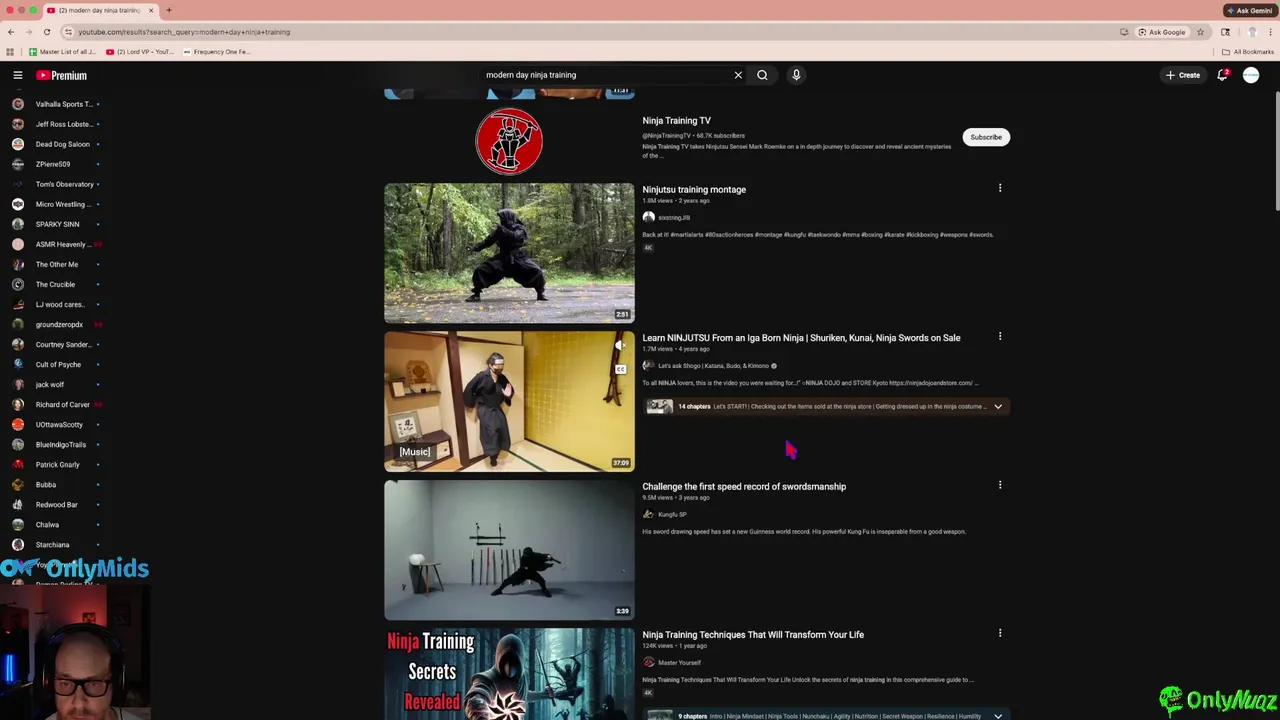Open Ninja Training TV channel title
Screen dimensions: 1280x720
[x=676, y=120]
